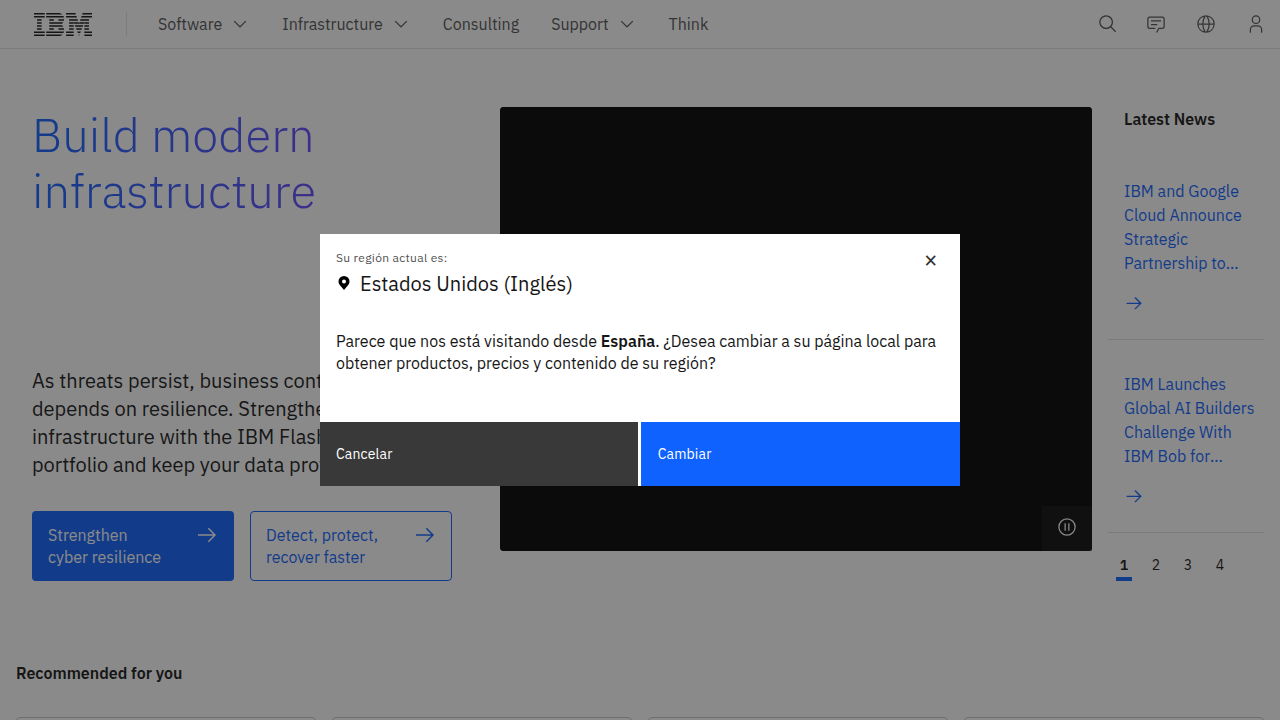Open the user profile icon
1280x720 pixels.
click(1256, 24)
